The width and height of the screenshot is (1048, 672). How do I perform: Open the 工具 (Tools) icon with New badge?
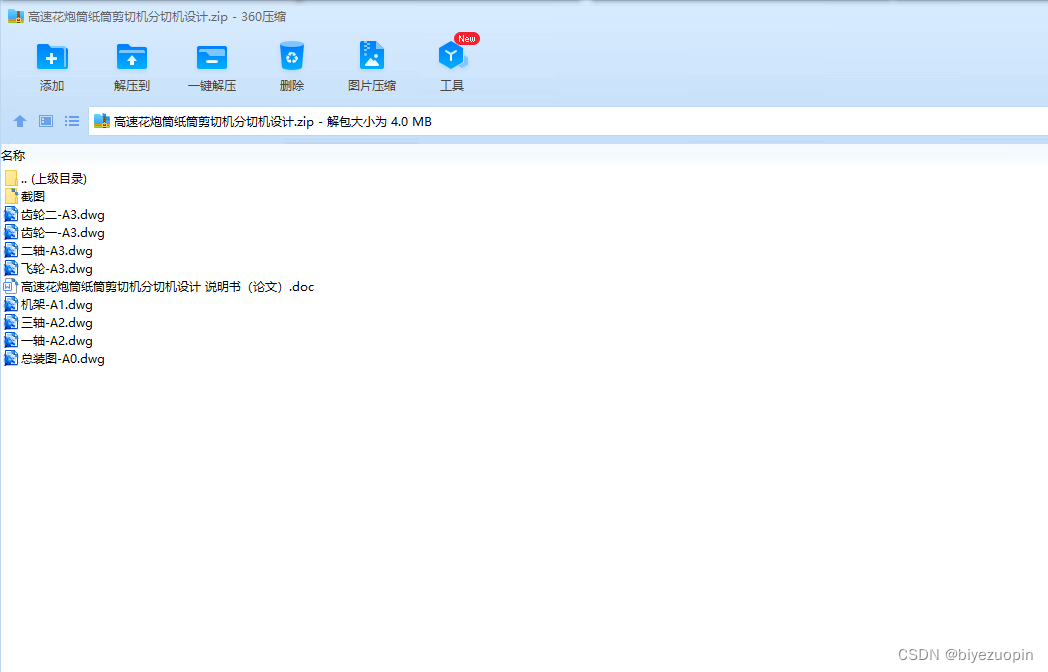(452, 56)
